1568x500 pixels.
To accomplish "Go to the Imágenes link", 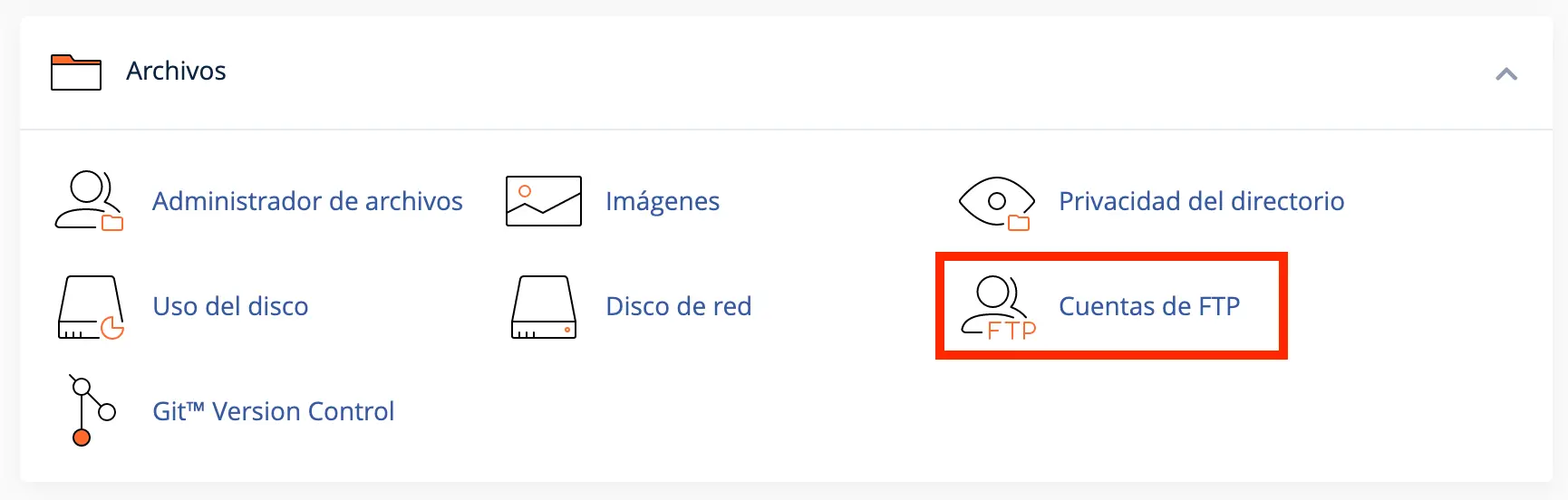I will [663, 201].
